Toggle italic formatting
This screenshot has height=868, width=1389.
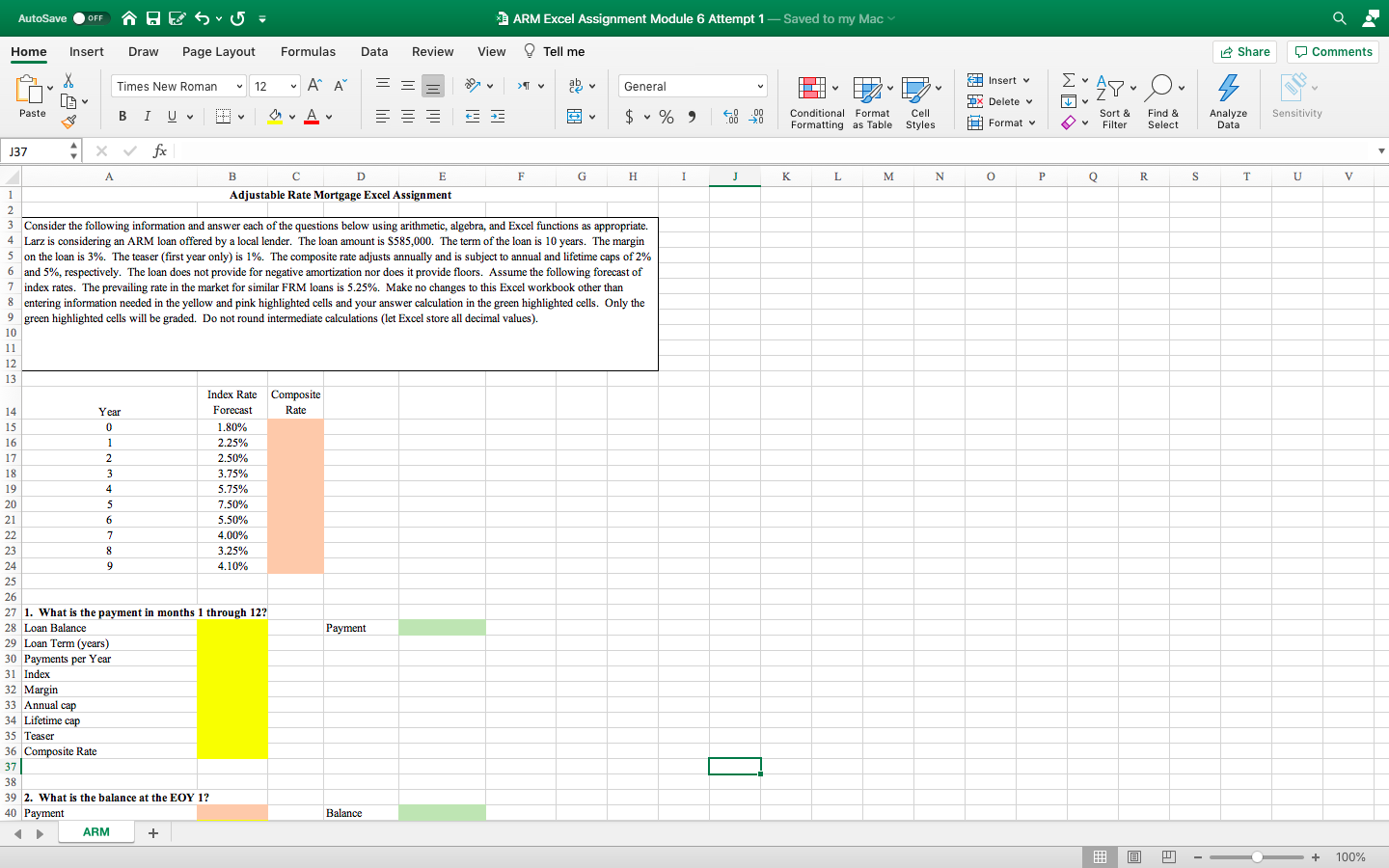[x=147, y=115]
